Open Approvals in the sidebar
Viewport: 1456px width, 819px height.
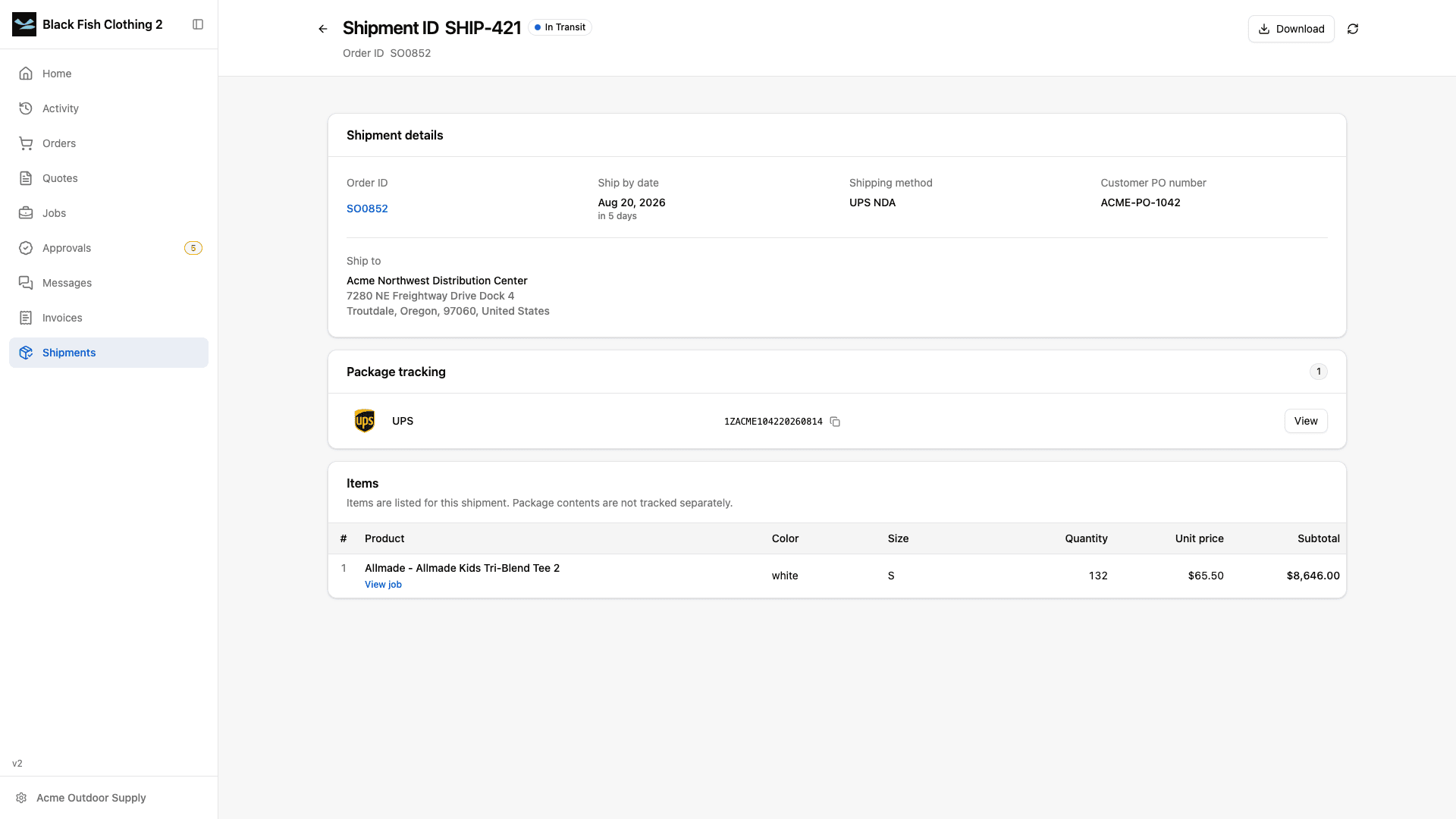pos(108,248)
